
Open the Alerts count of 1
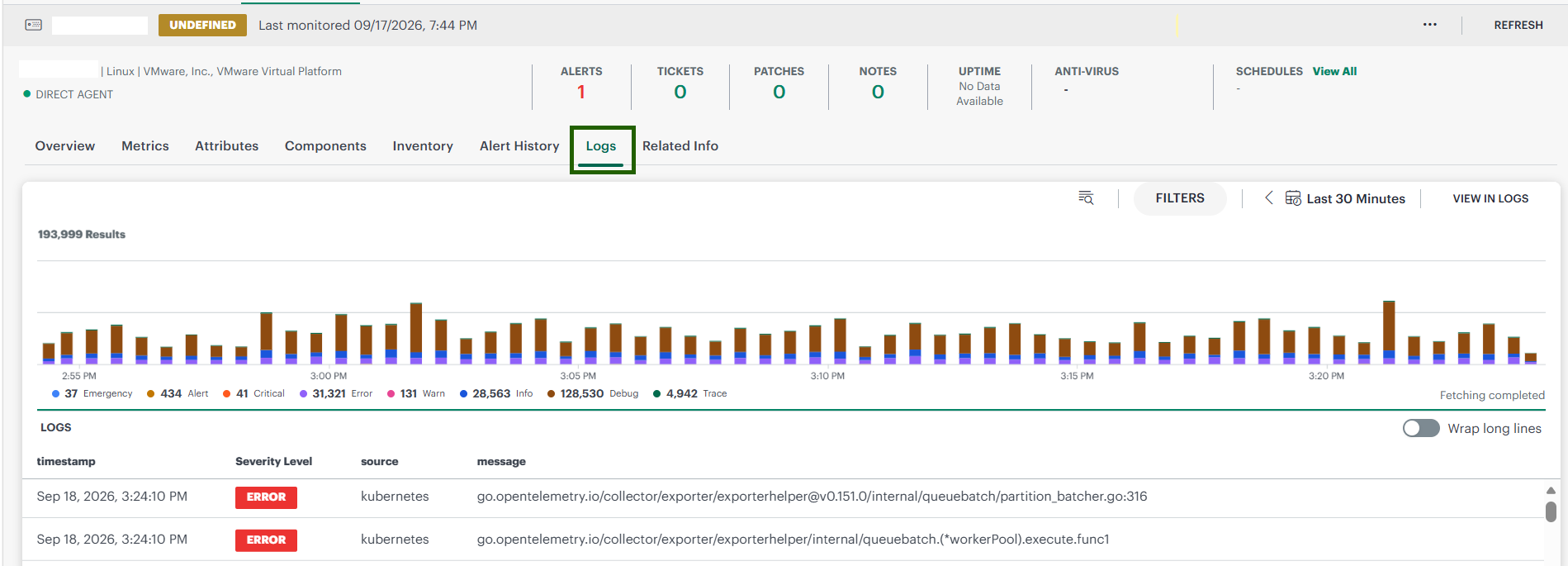click(581, 92)
